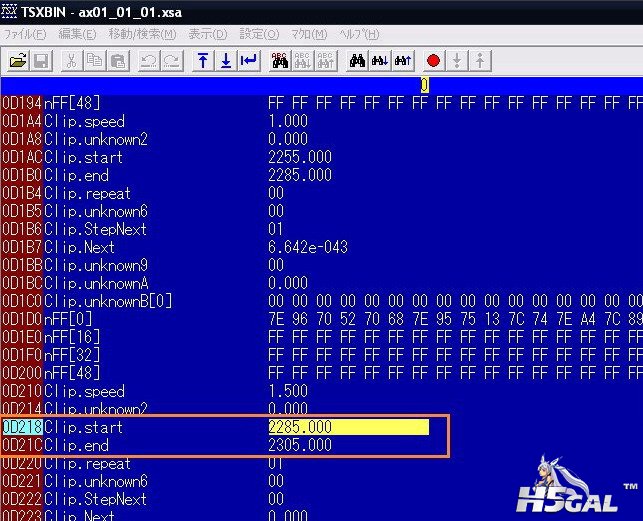Select the Clip.speed row with value 1.500
Image resolution: width=643 pixels, height=521 pixels.
85,391
